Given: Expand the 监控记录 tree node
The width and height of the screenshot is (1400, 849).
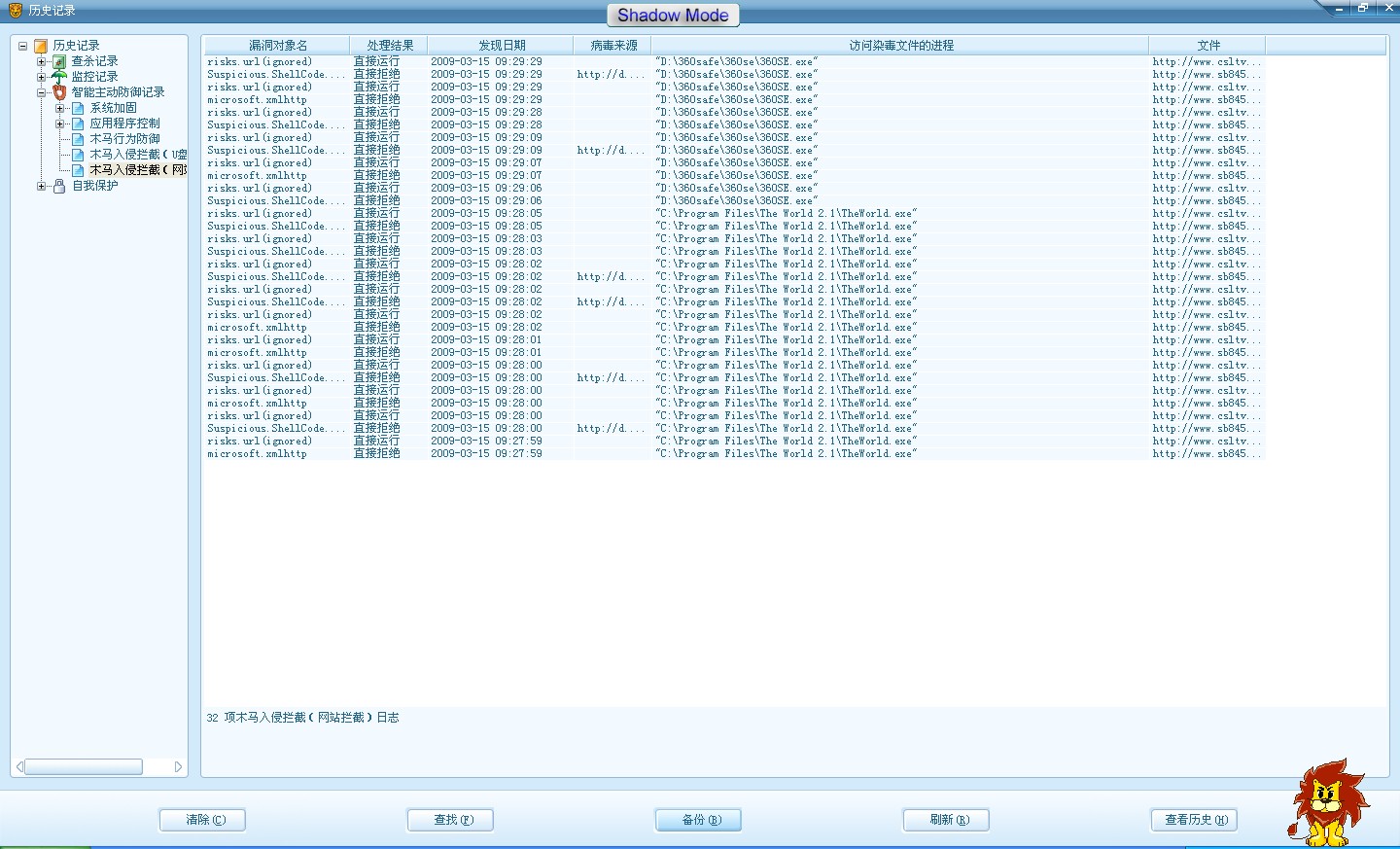Looking at the screenshot, I should click(41, 77).
